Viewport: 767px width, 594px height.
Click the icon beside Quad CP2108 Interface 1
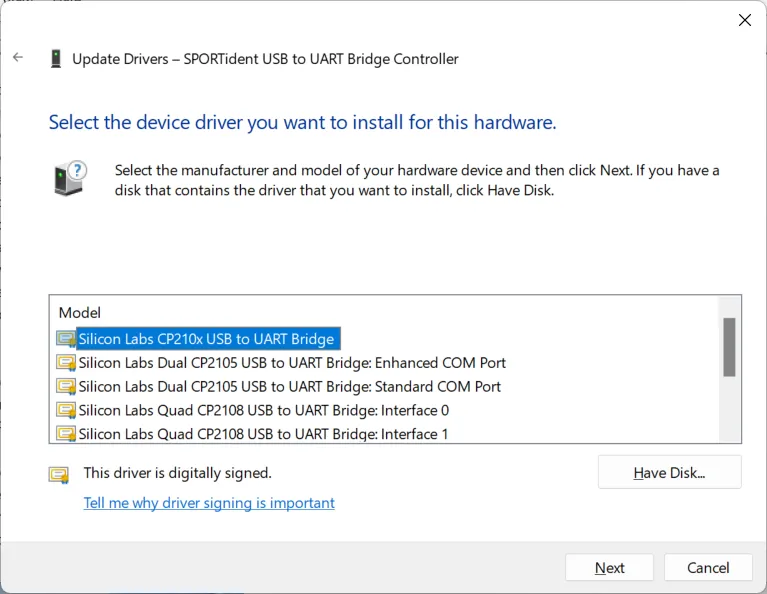[x=66, y=434]
